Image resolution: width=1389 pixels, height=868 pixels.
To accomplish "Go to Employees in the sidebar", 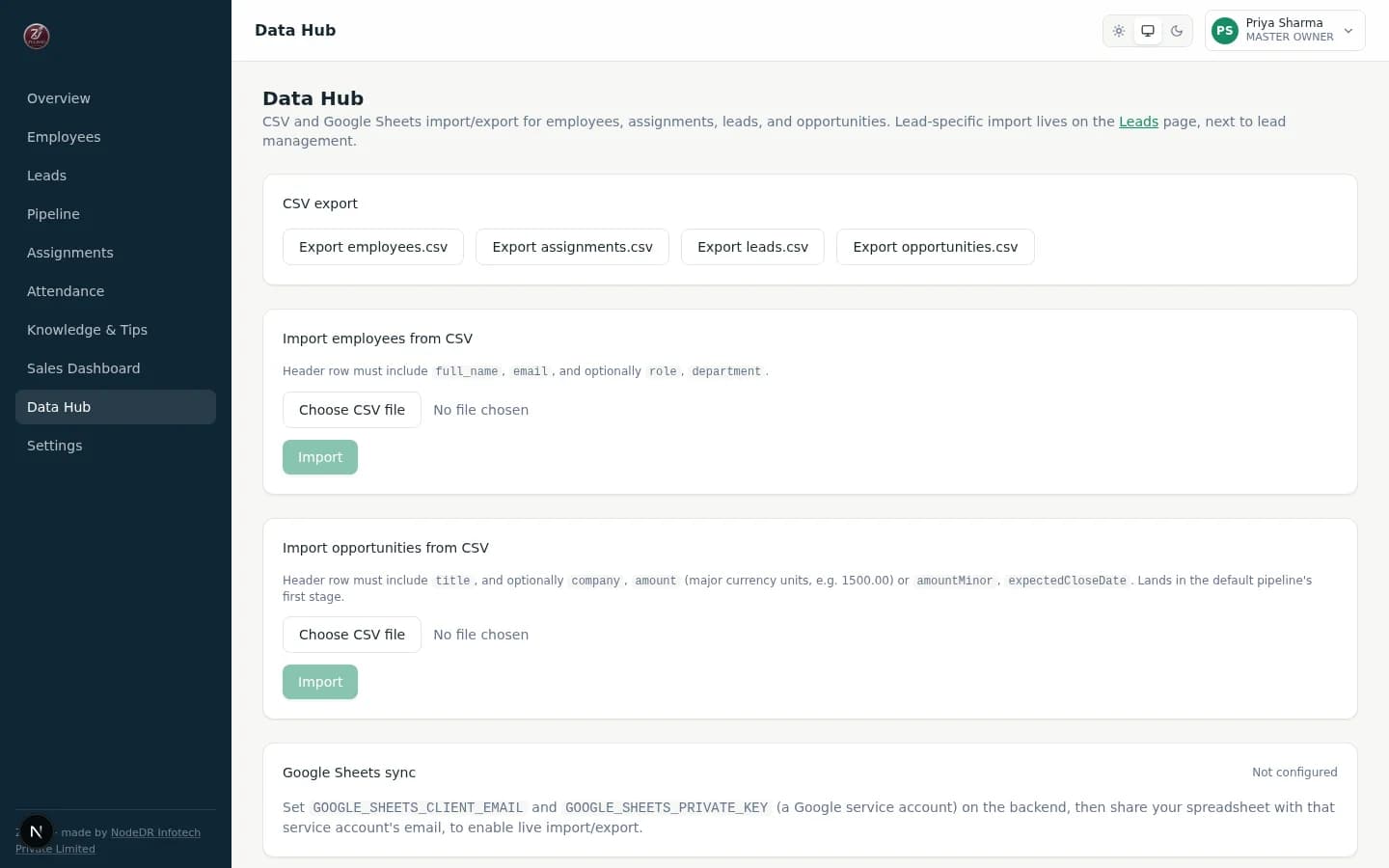I will coord(116,137).
